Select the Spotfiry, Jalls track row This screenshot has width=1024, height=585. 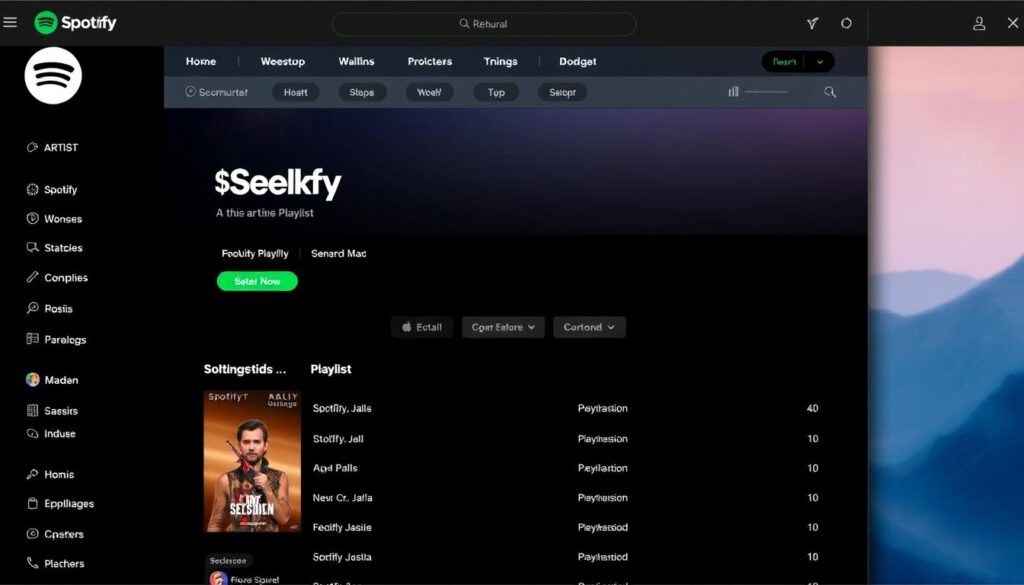[x=566, y=408]
